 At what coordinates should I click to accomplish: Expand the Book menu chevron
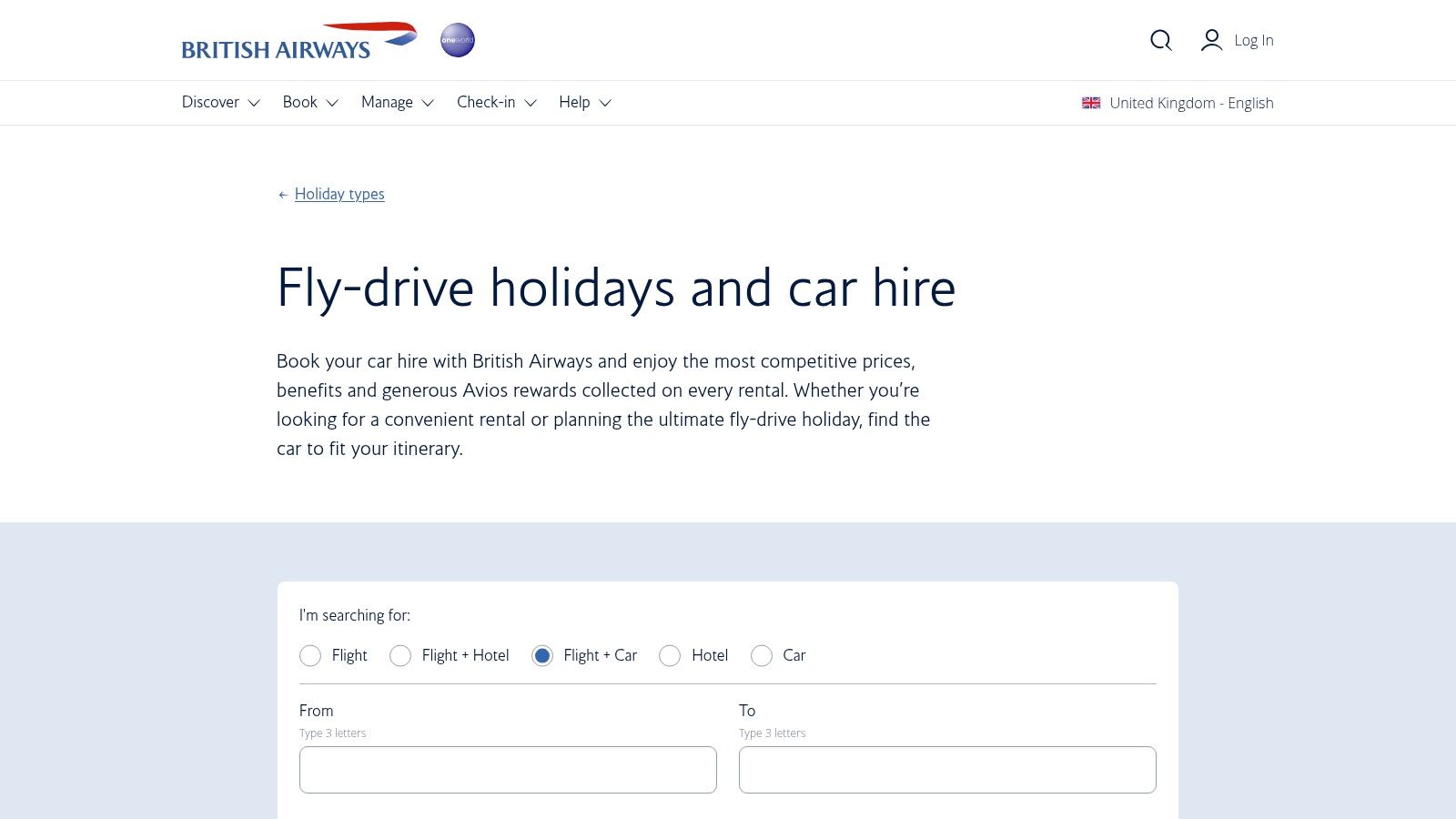pyautogui.click(x=332, y=103)
